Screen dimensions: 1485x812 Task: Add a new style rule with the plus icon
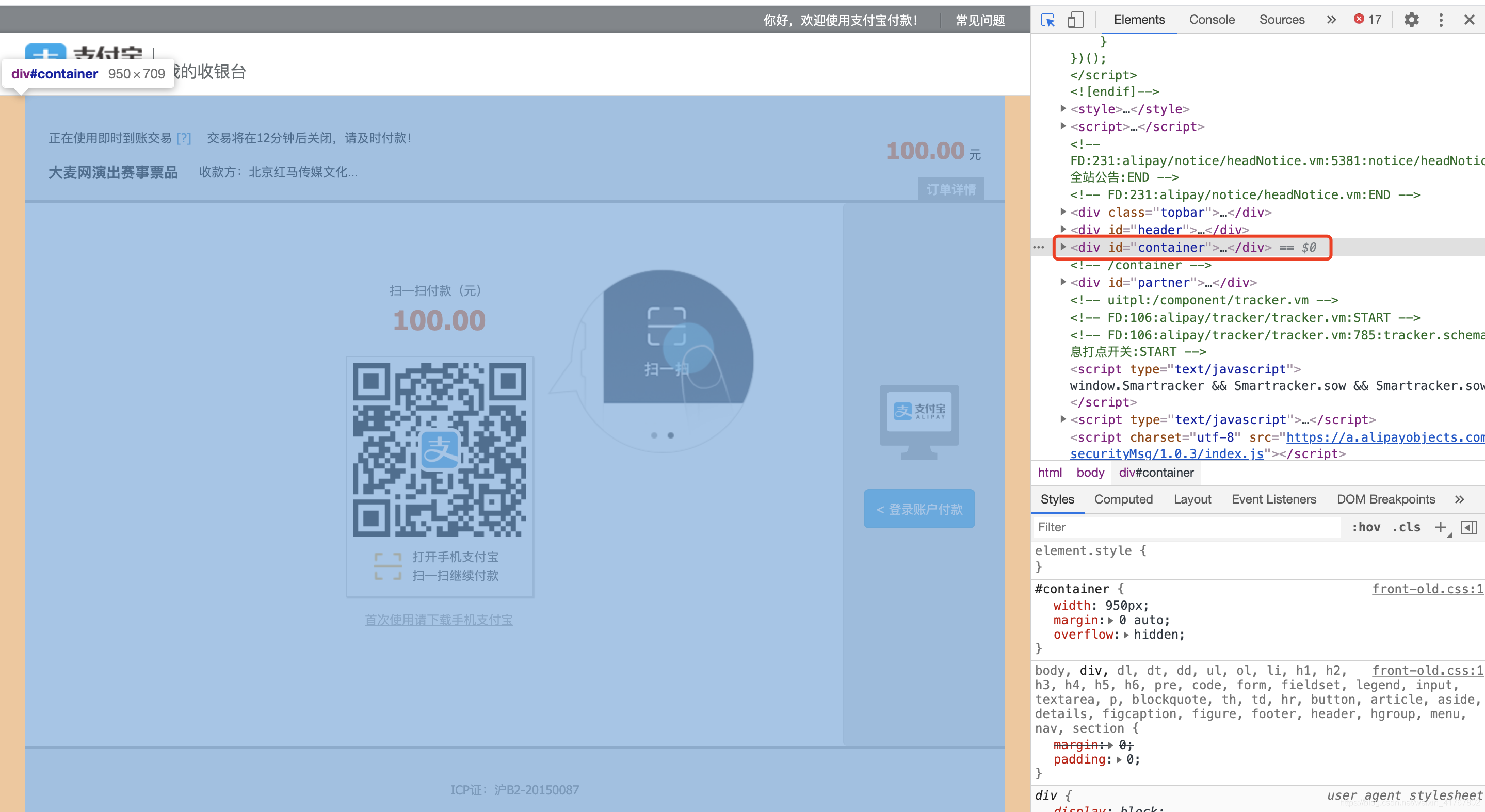point(1440,527)
